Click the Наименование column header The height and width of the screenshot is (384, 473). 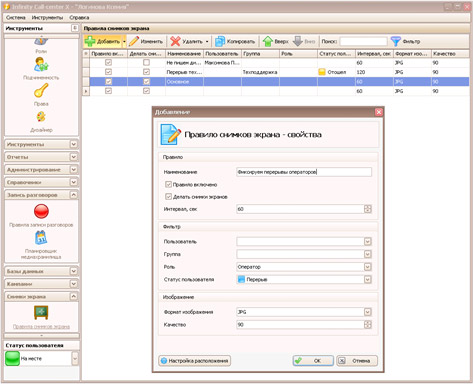point(184,54)
